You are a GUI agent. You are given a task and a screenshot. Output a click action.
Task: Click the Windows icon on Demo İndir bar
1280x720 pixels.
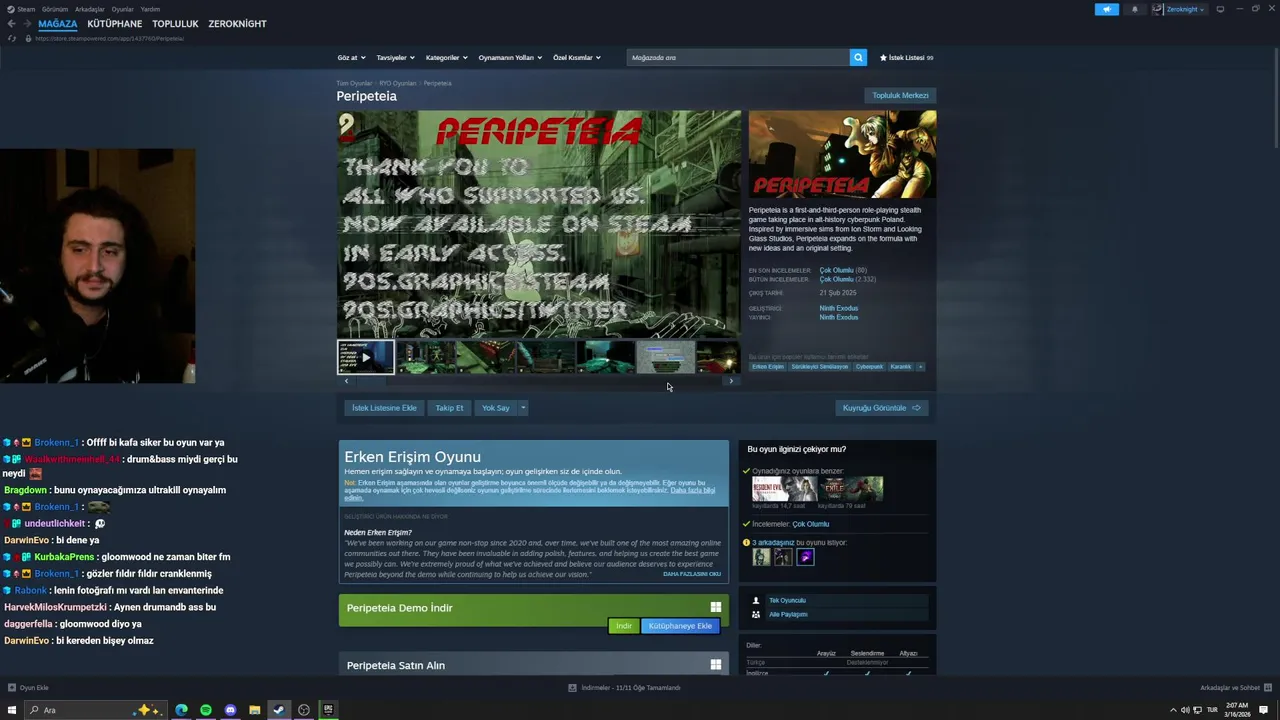tap(716, 607)
